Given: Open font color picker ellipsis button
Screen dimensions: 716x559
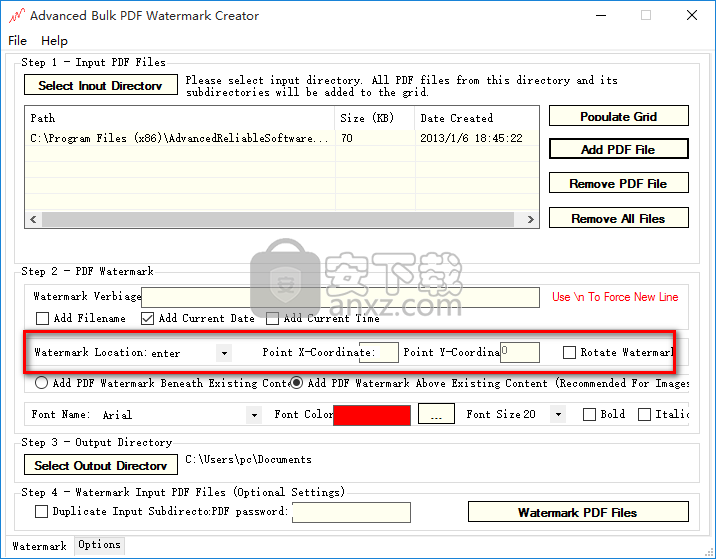Looking at the screenshot, I should coord(436,414).
